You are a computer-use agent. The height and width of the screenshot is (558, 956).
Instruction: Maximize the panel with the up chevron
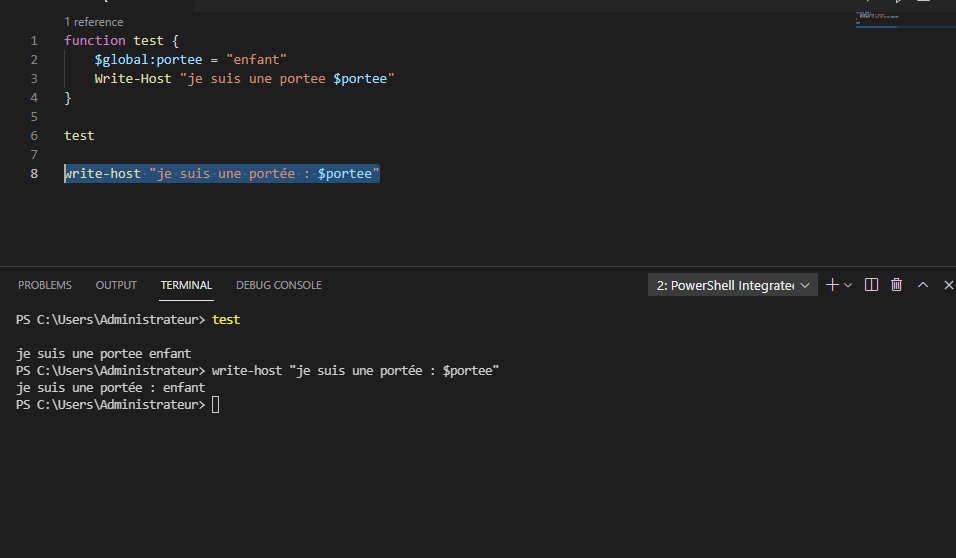tap(923, 285)
